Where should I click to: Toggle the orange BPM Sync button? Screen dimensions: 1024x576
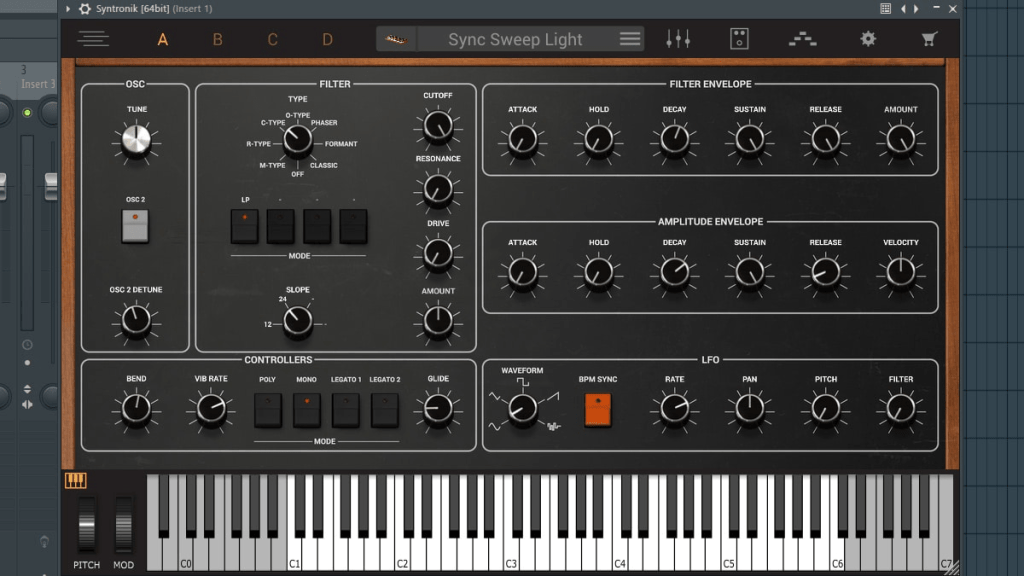(598, 410)
